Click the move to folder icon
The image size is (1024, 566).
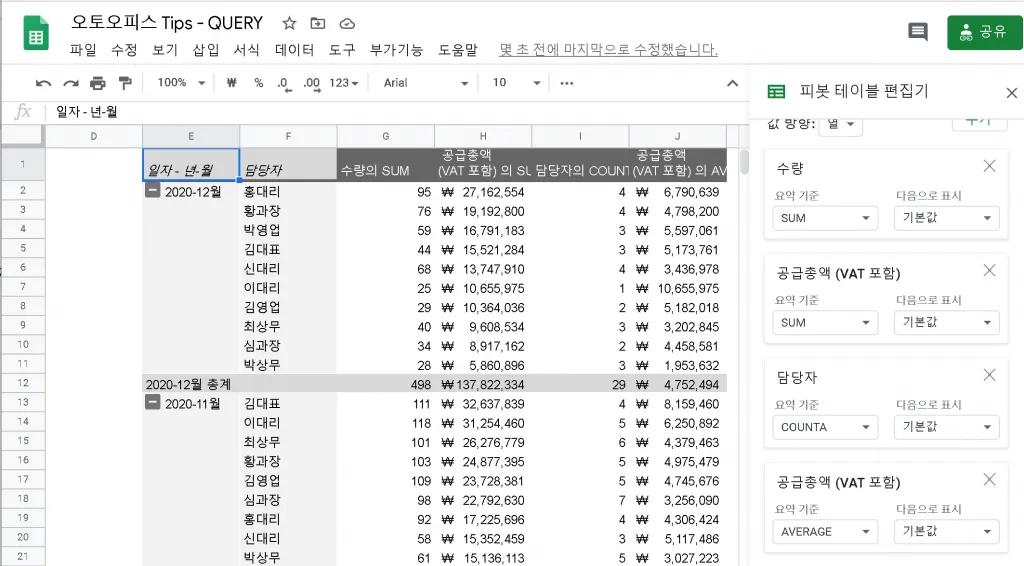pyautogui.click(x=317, y=24)
